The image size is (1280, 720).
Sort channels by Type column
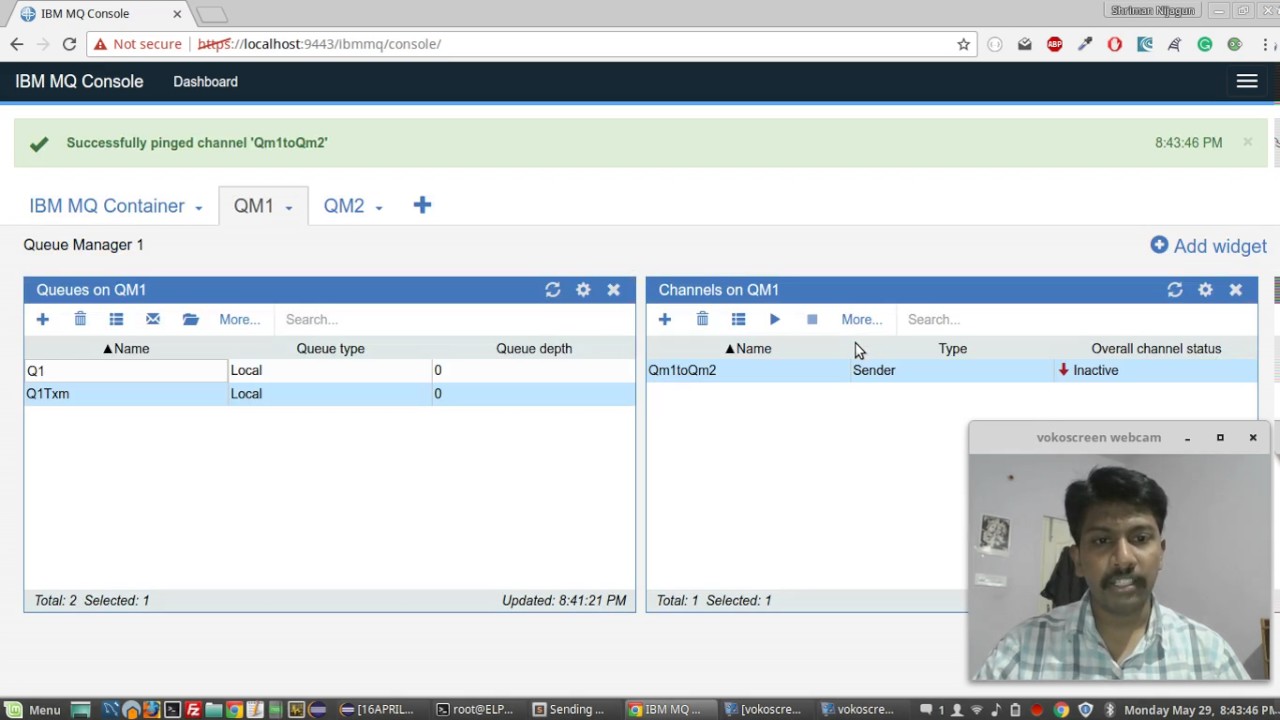coord(952,349)
